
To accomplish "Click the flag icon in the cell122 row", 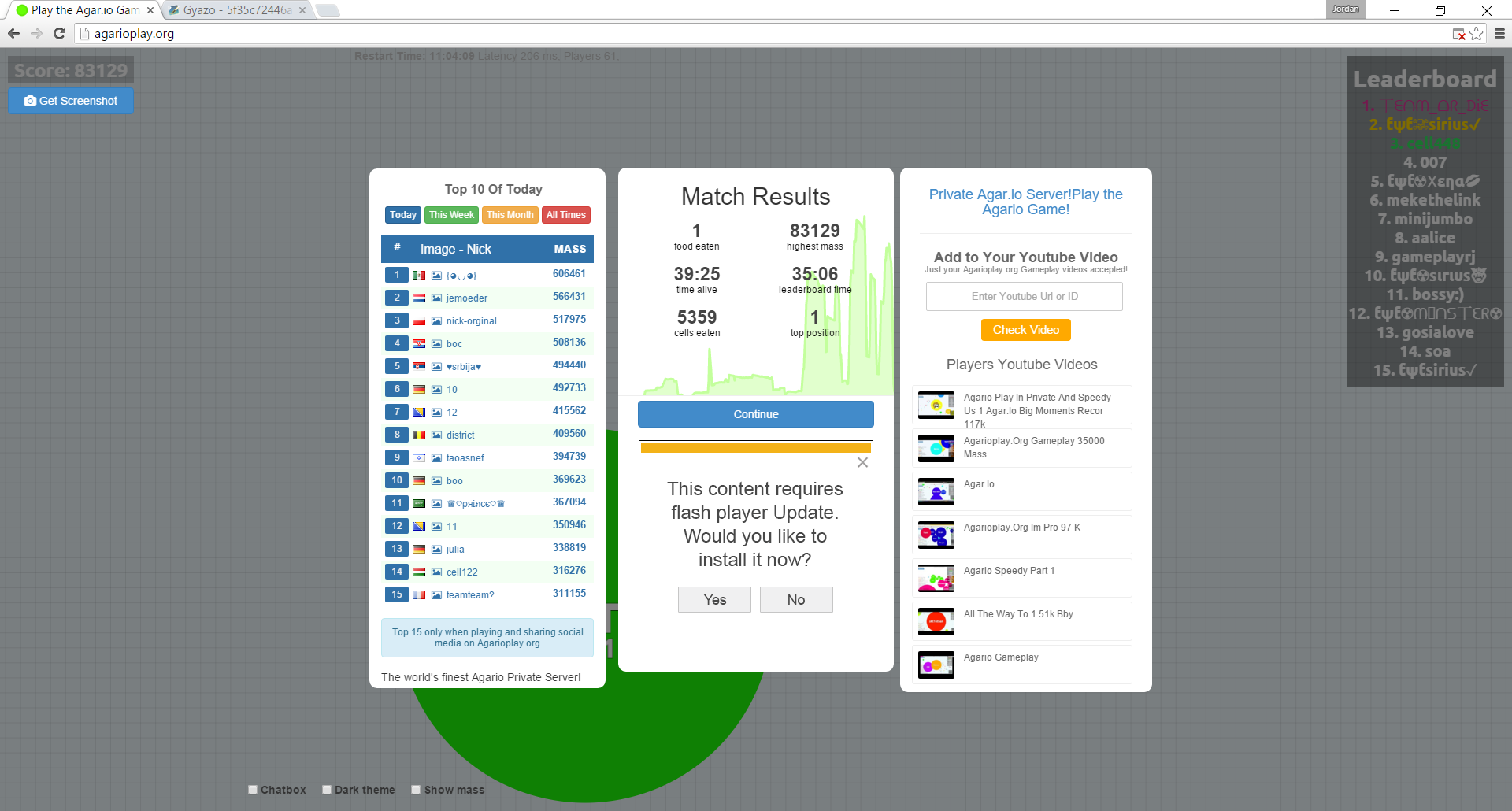I will coord(419,572).
